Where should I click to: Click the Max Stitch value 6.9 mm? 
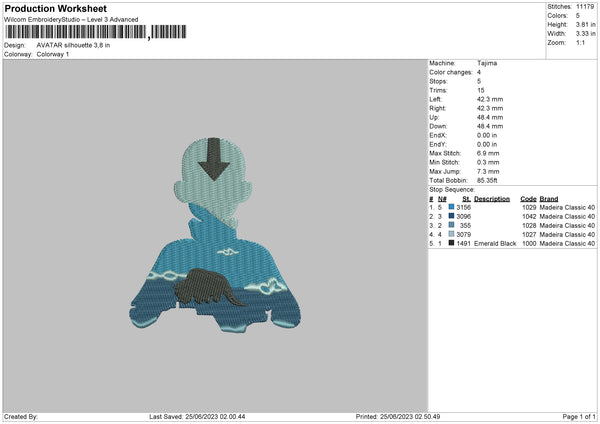[x=488, y=153]
